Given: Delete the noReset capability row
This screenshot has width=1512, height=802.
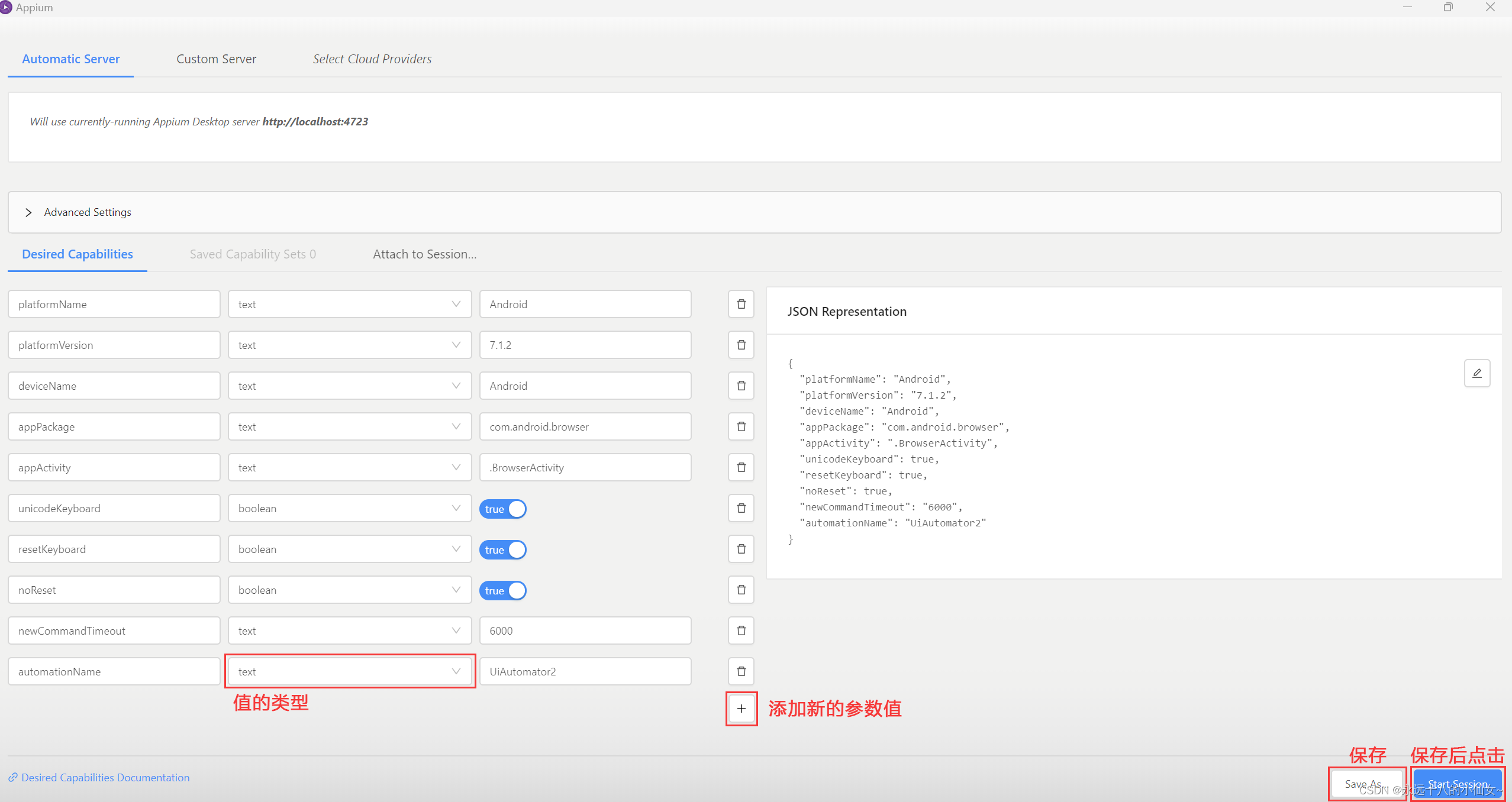Looking at the screenshot, I should pyautogui.click(x=741, y=590).
